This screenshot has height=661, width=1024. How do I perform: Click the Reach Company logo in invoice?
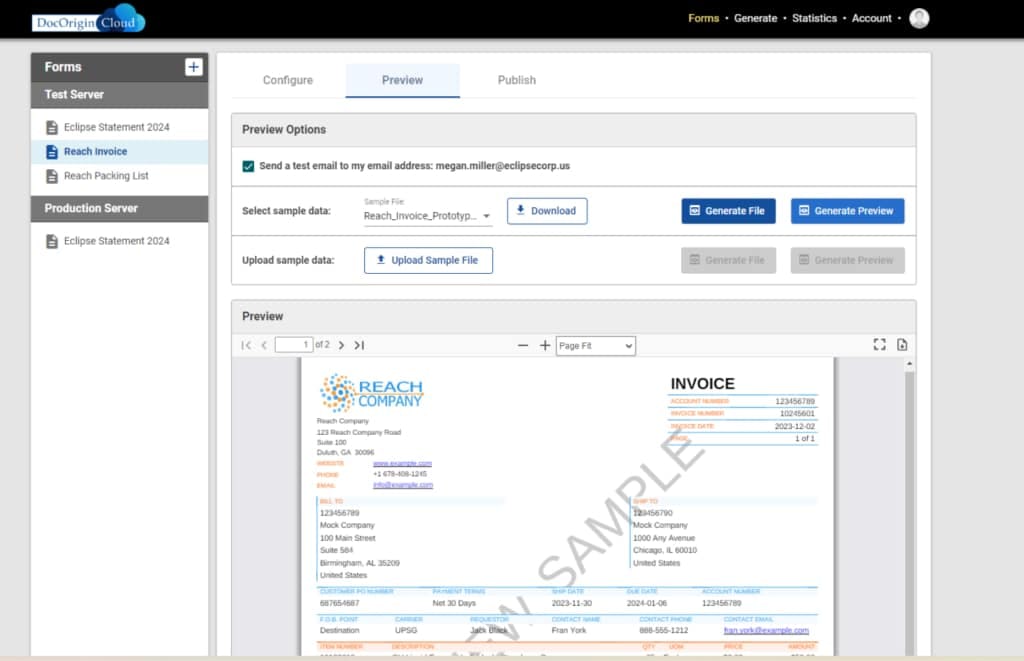click(371, 393)
